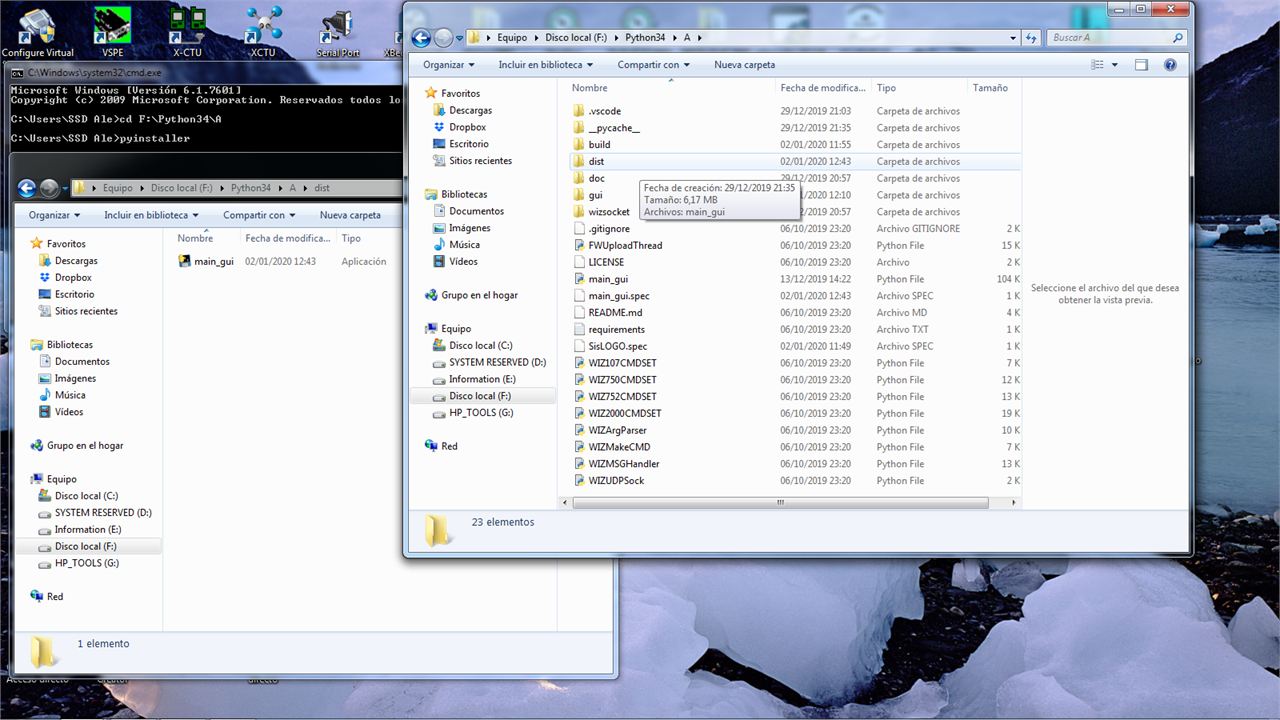Open the Organizar dropdown in the A window

449,65
